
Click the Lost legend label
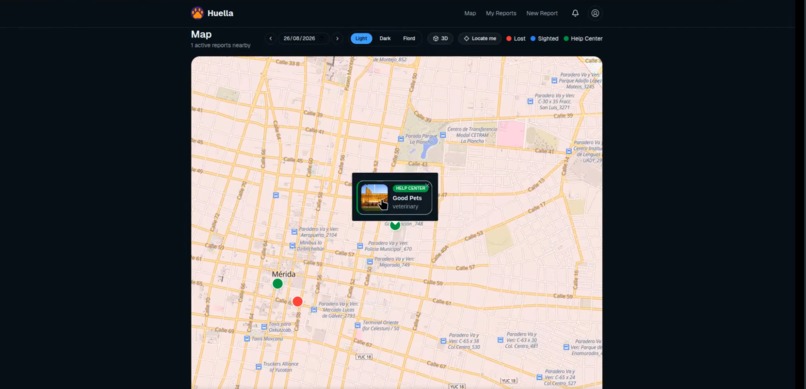pos(520,39)
